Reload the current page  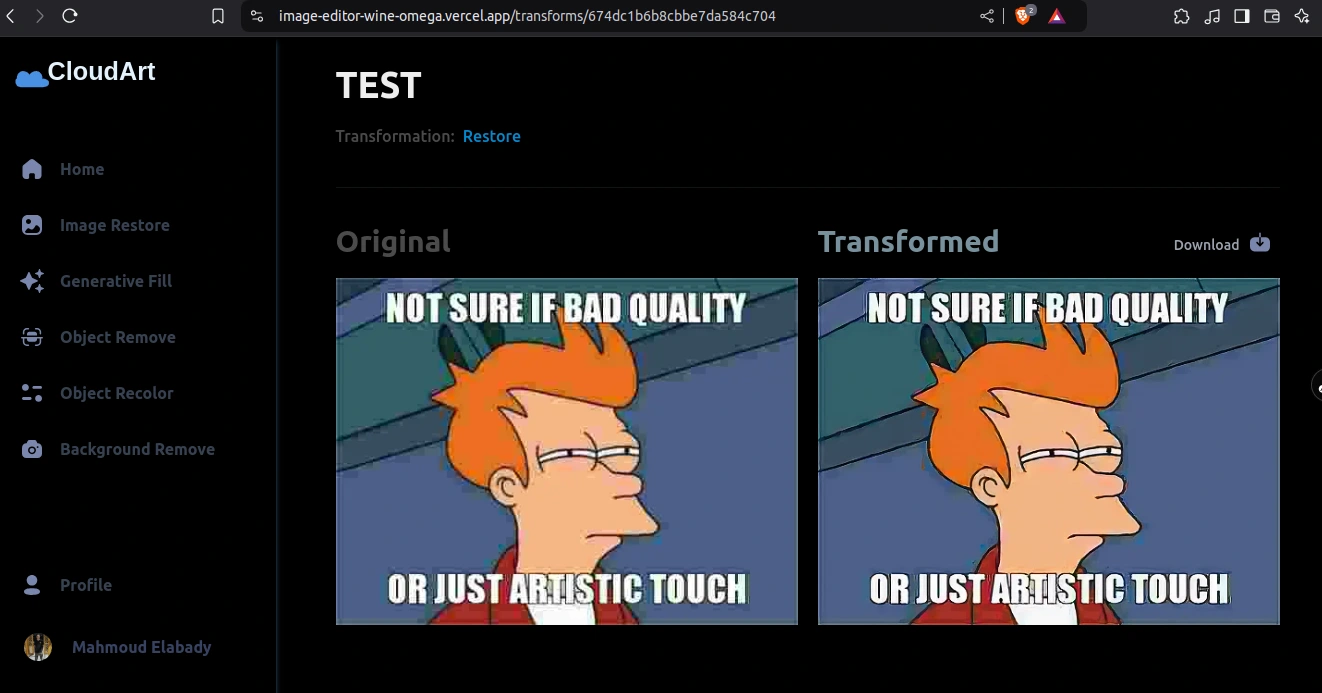point(70,16)
